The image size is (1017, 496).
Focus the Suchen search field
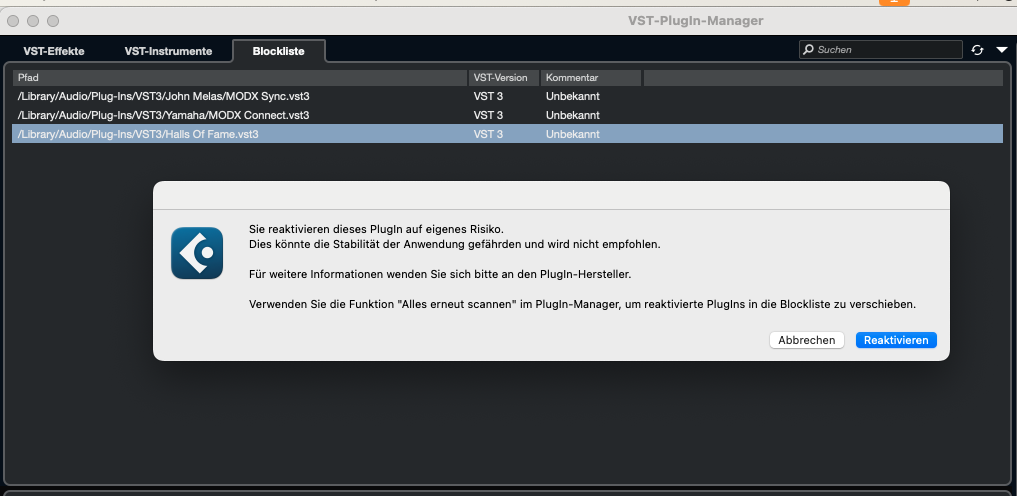click(881, 49)
